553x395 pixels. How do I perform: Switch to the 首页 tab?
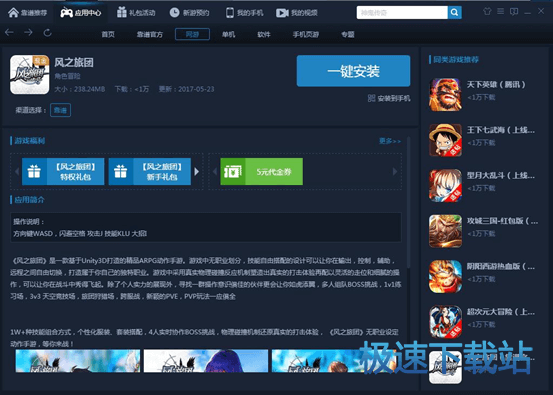coord(108,34)
